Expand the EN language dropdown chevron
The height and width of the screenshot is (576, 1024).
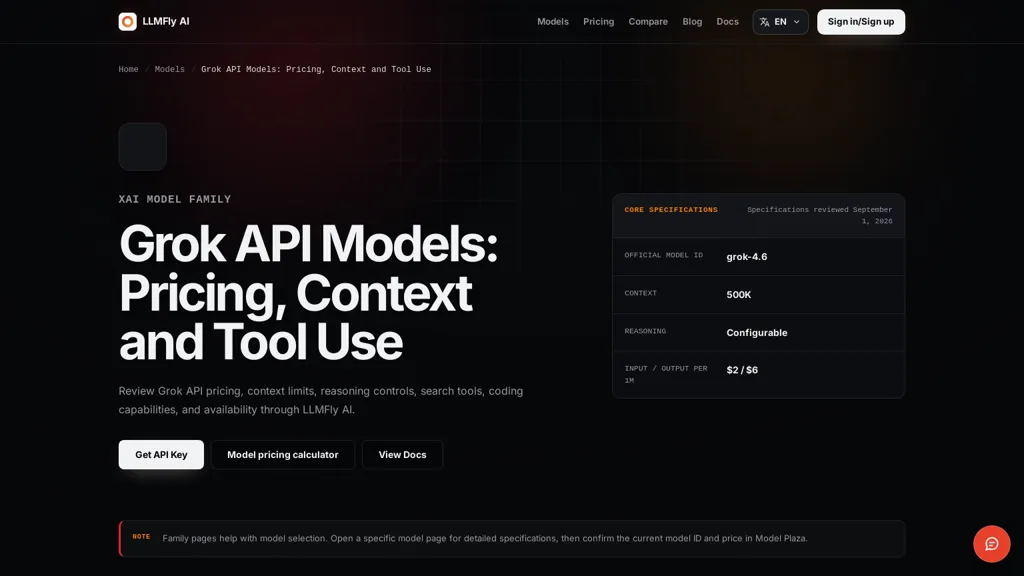(797, 22)
